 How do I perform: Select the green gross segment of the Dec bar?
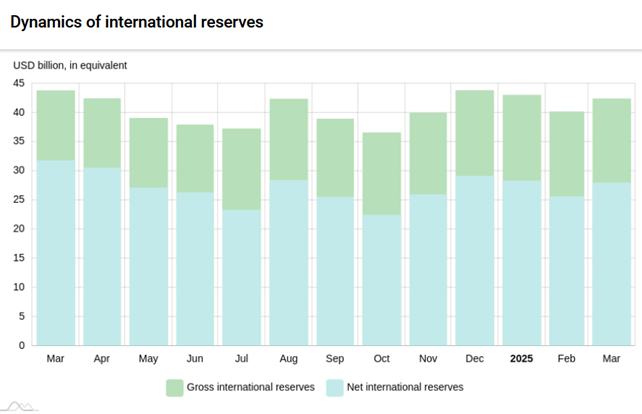click(475, 132)
